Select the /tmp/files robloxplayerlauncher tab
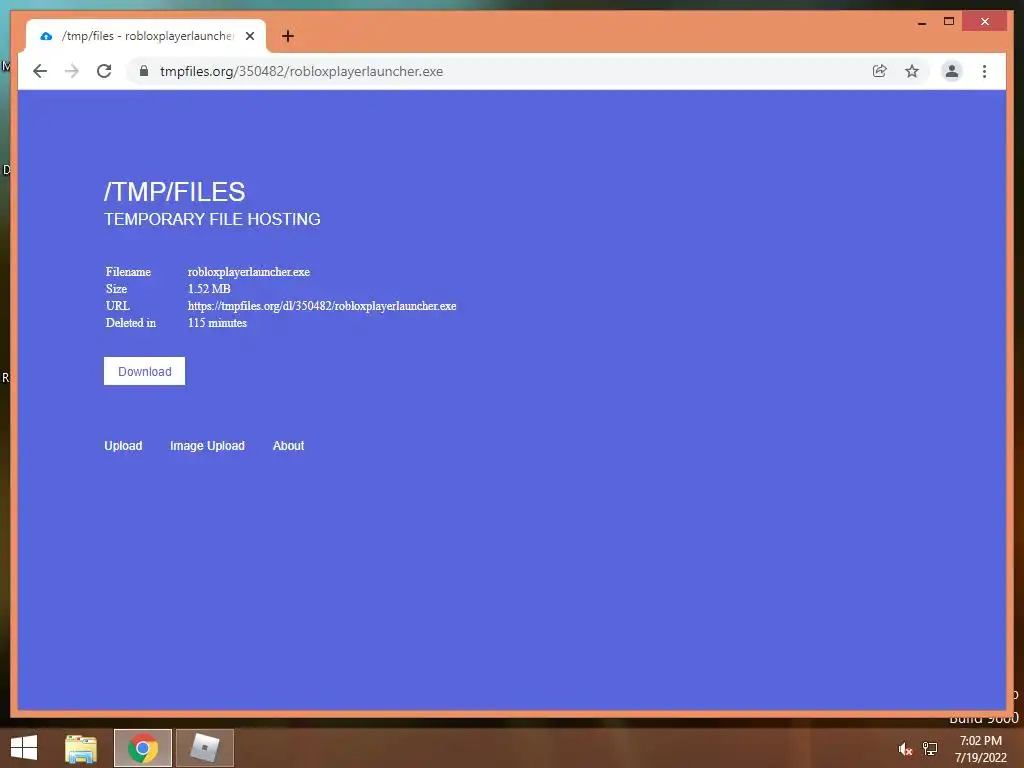 coord(144,36)
